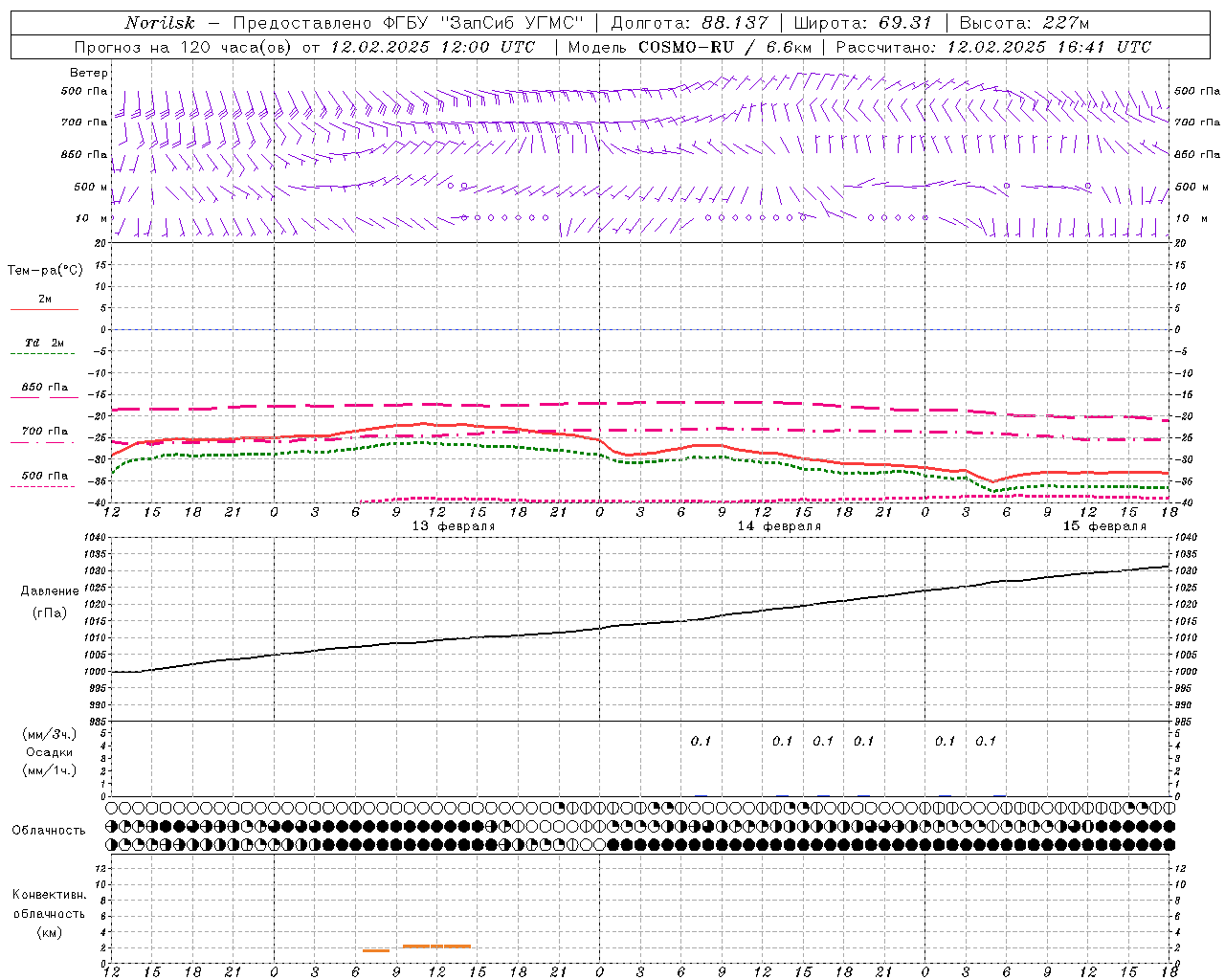Click the 15 февраля date label

click(1104, 526)
